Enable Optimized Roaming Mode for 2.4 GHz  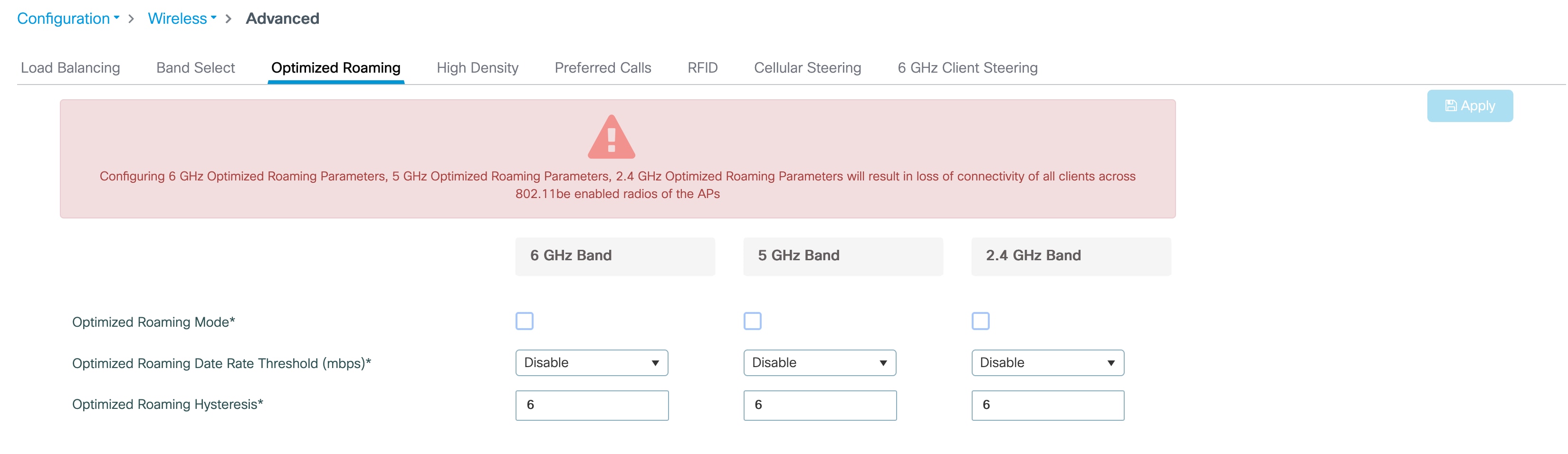tap(980, 321)
